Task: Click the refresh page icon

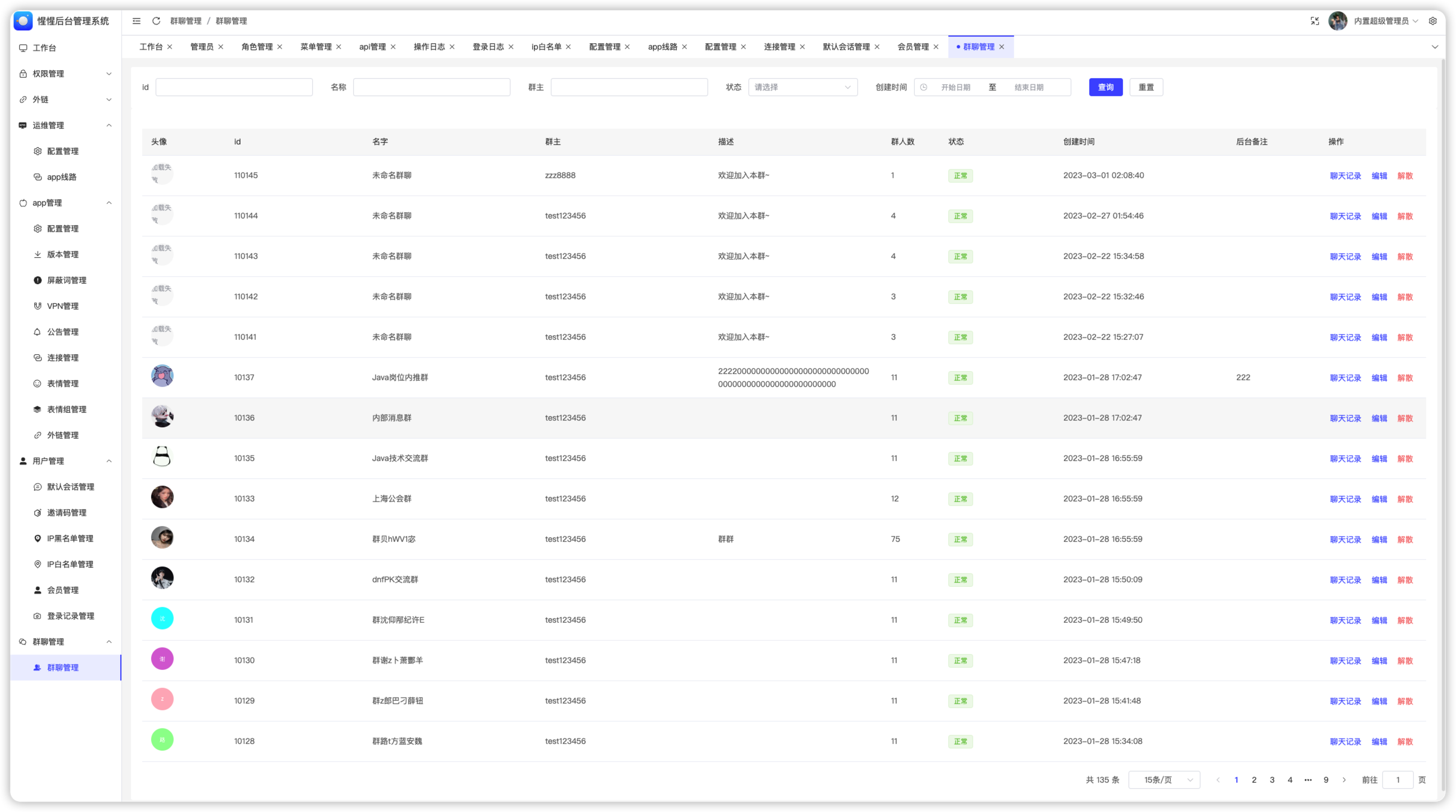Action: (157, 21)
